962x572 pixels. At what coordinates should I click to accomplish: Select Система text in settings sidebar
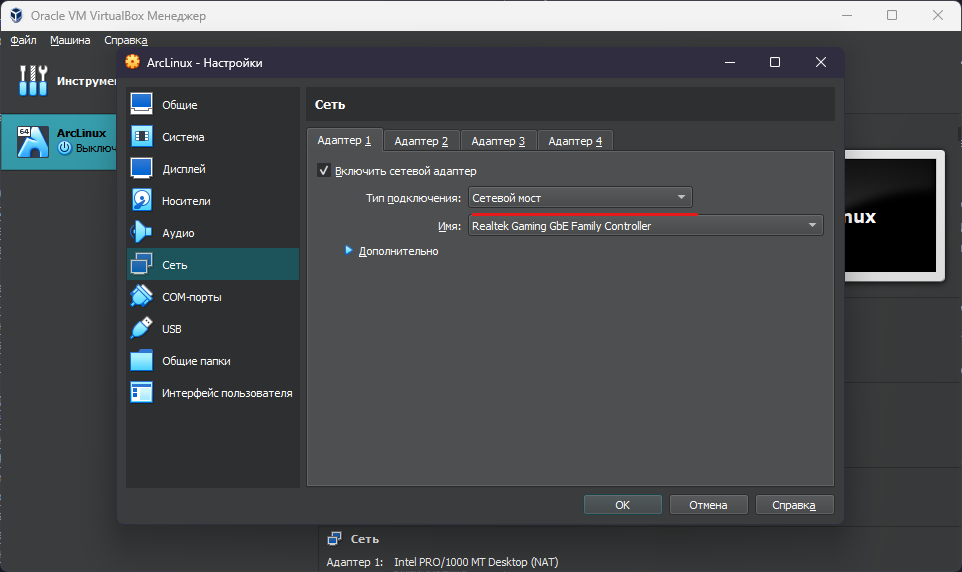(x=183, y=137)
